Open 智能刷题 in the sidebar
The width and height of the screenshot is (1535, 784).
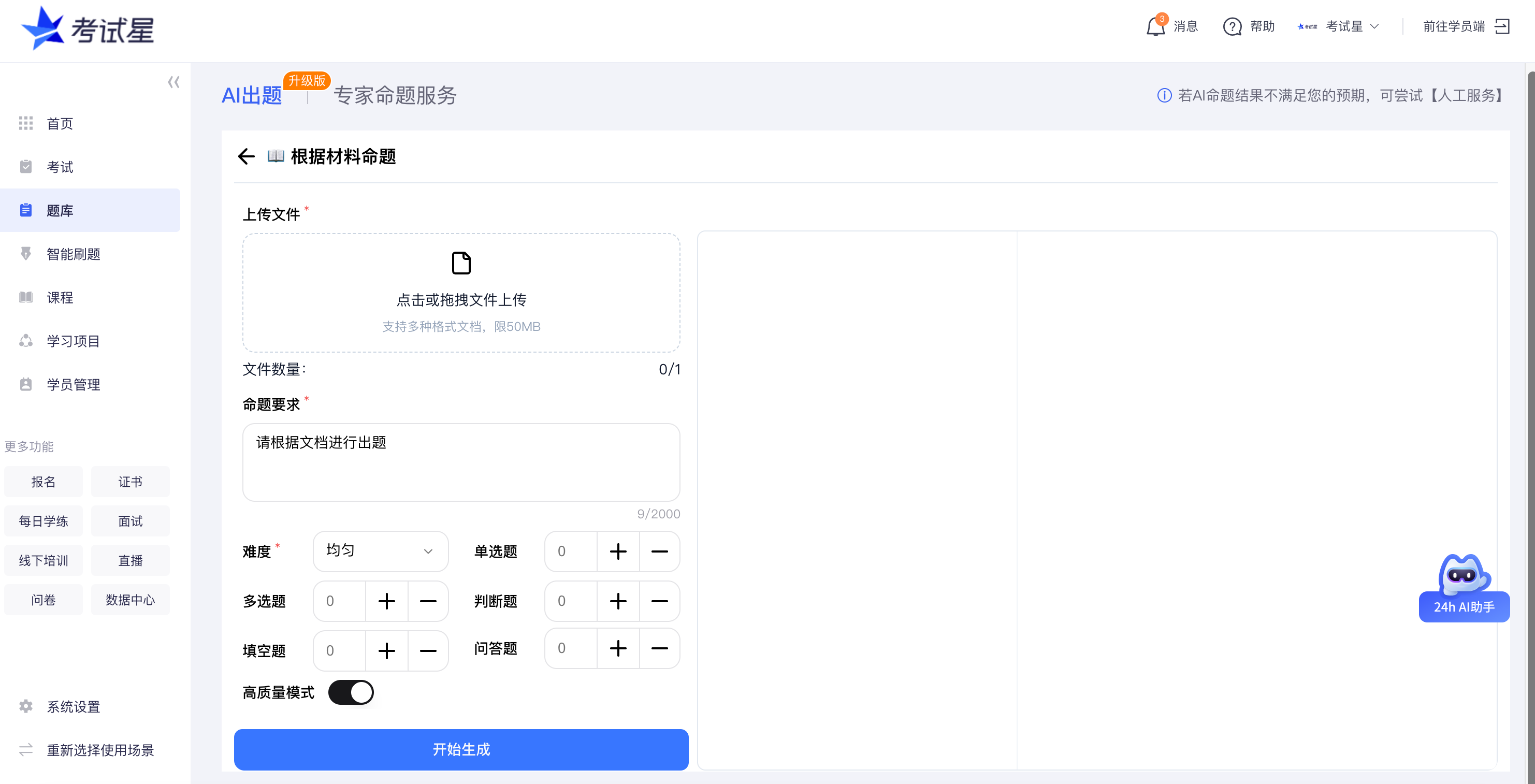click(x=74, y=254)
